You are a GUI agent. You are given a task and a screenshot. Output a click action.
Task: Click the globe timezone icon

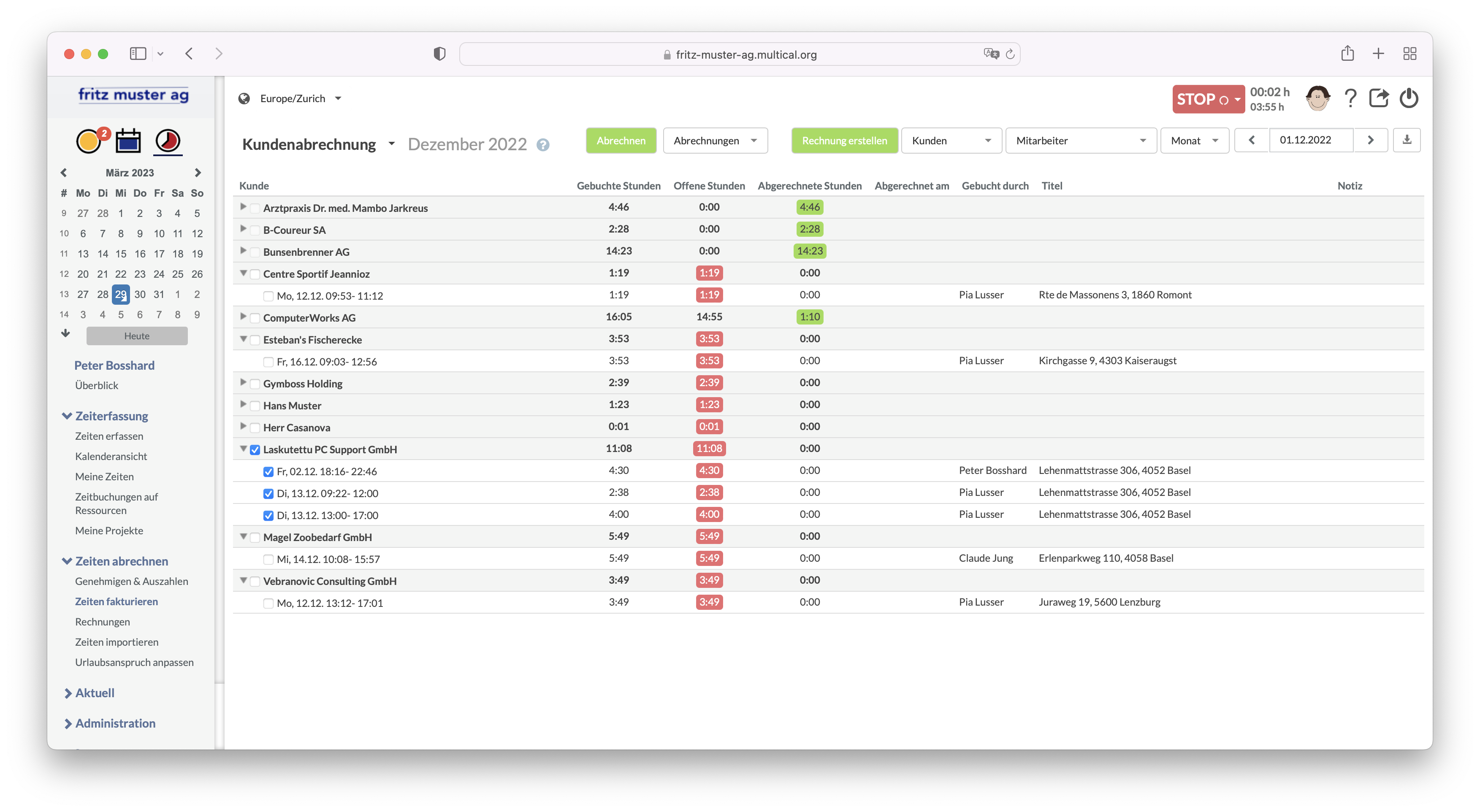[x=244, y=99]
